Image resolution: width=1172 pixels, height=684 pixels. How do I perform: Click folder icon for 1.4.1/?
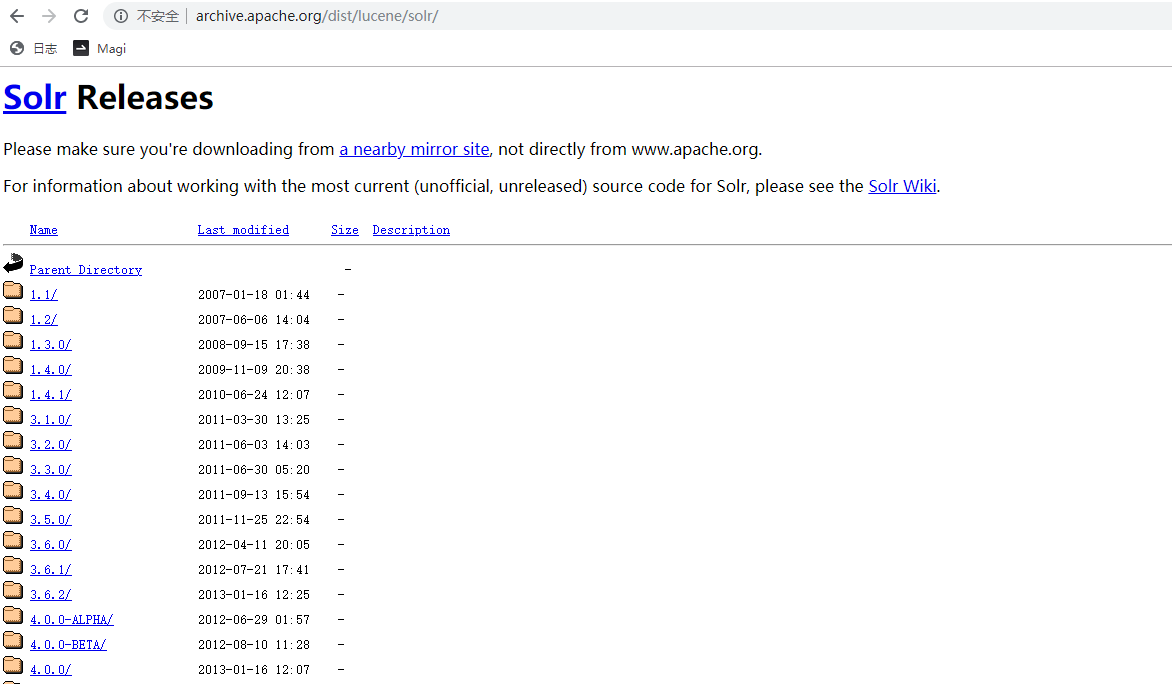13,389
